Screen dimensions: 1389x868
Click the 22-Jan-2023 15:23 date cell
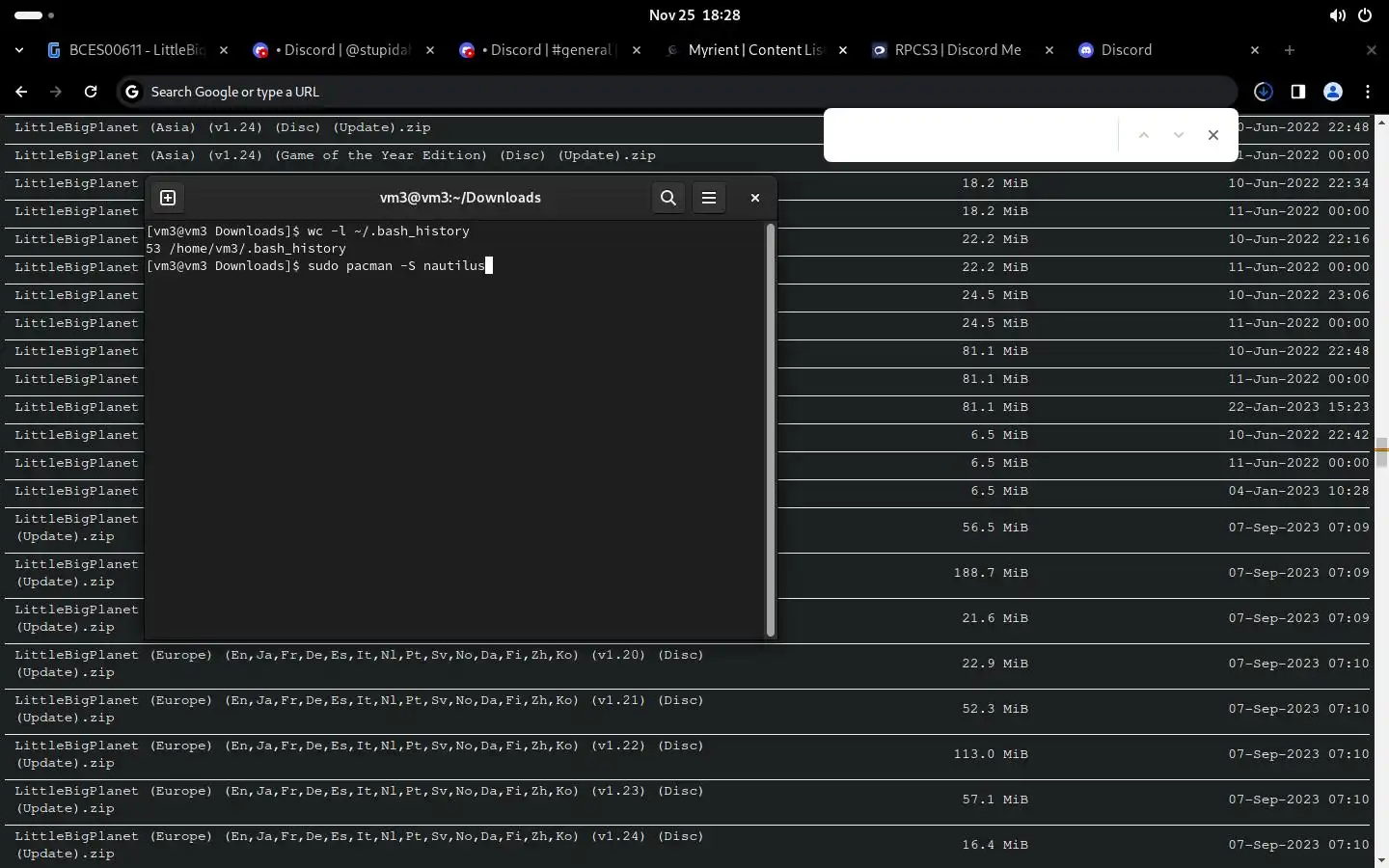point(1298,407)
